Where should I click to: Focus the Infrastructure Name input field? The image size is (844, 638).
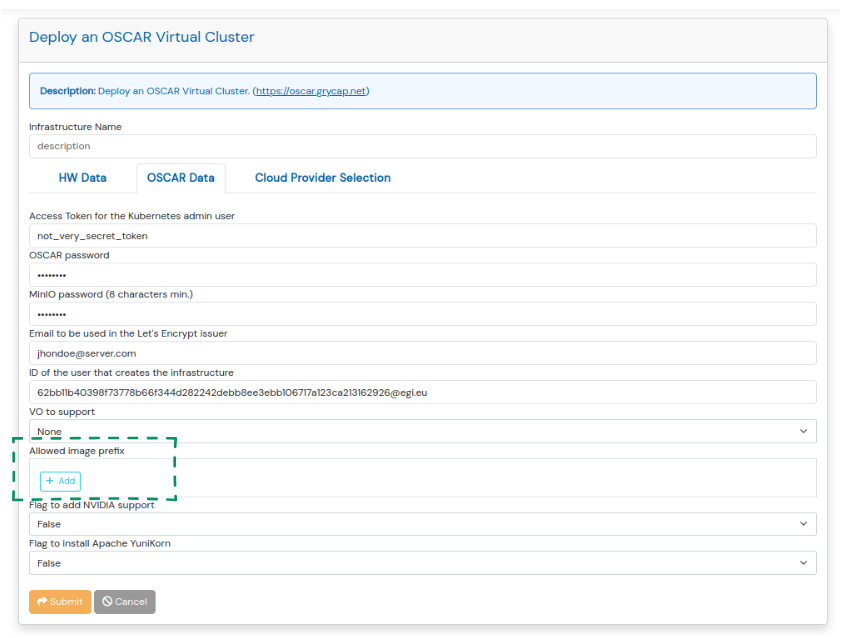422,146
